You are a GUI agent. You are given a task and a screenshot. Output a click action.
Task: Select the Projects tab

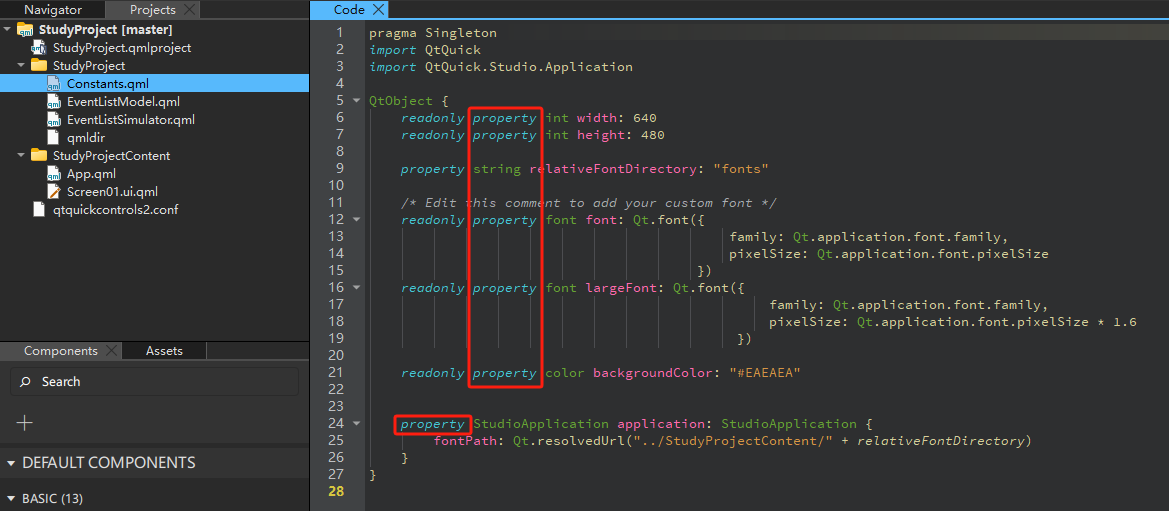click(153, 10)
